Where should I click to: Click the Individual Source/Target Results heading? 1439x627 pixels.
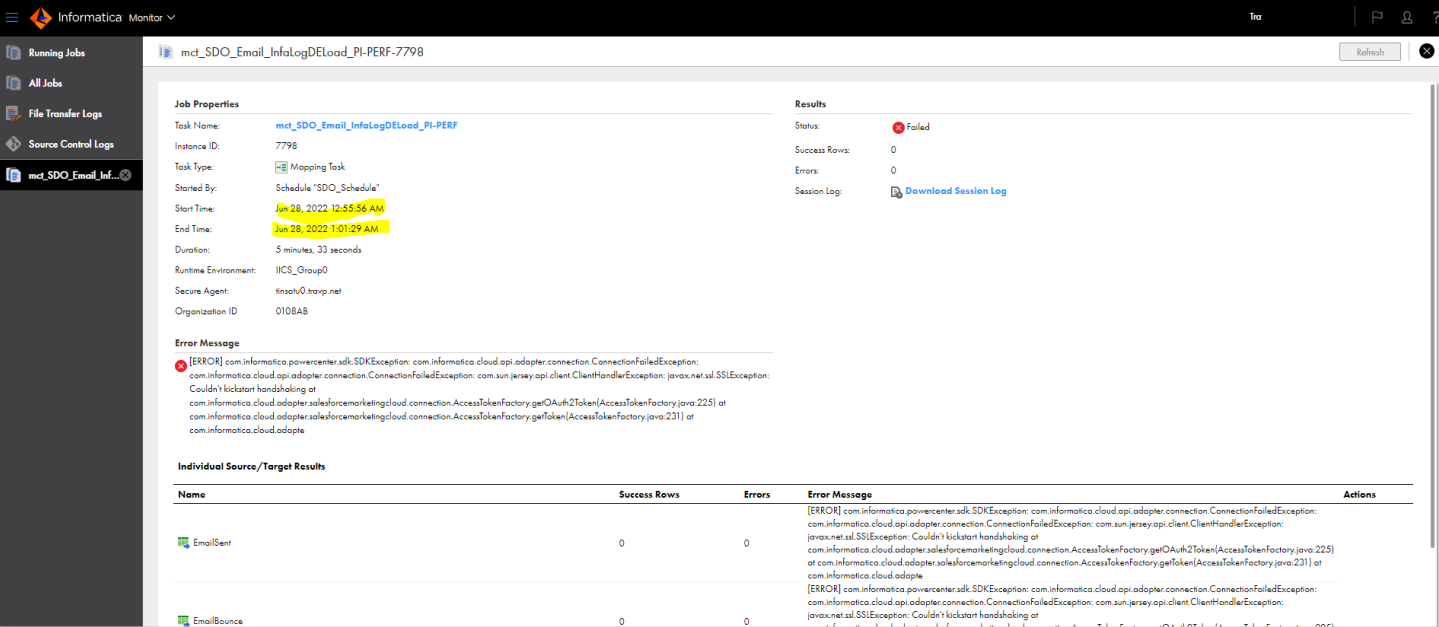pyautogui.click(x=251, y=466)
